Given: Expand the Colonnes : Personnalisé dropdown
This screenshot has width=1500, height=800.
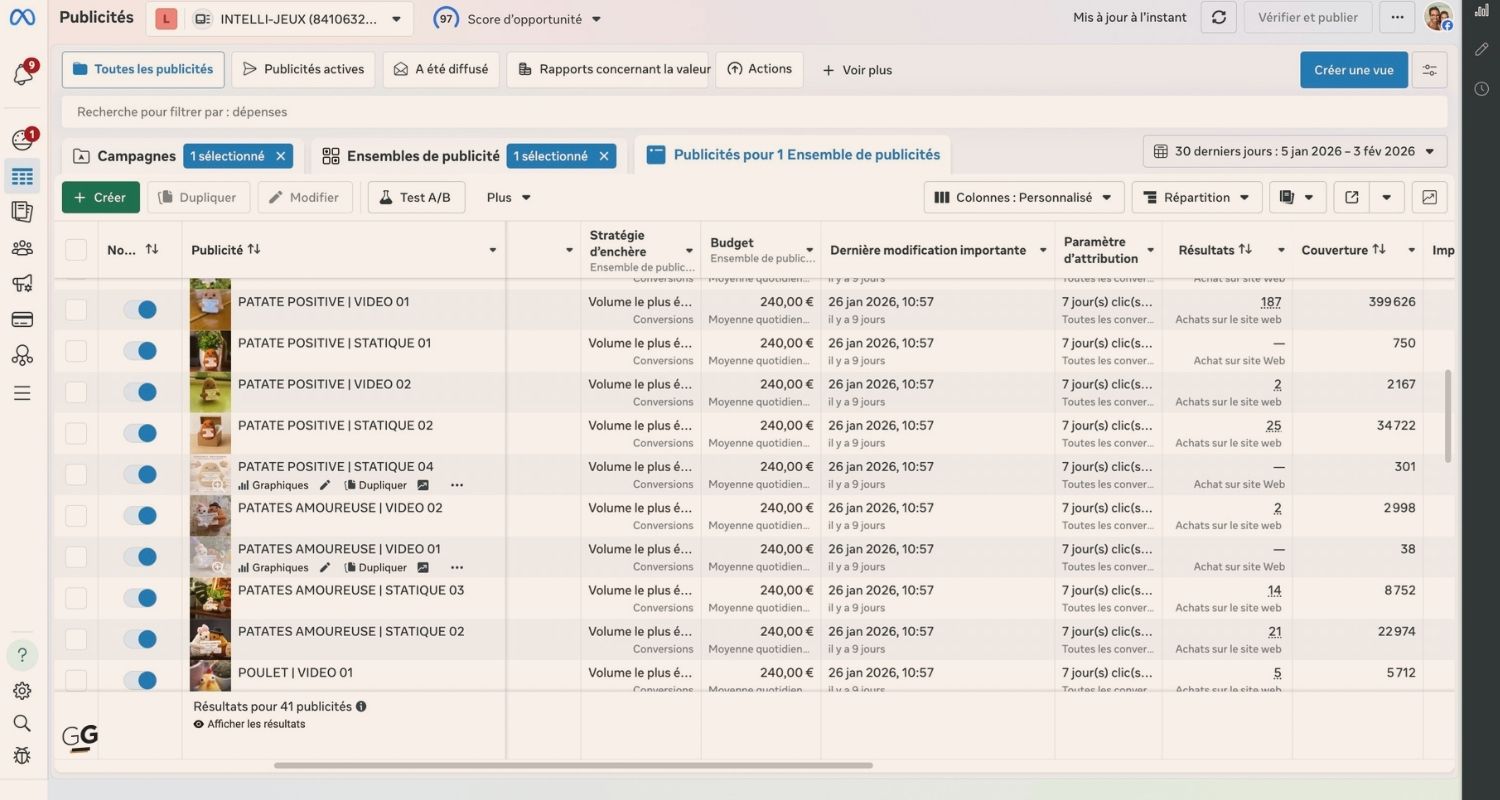Looking at the screenshot, I should click(x=1023, y=197).
